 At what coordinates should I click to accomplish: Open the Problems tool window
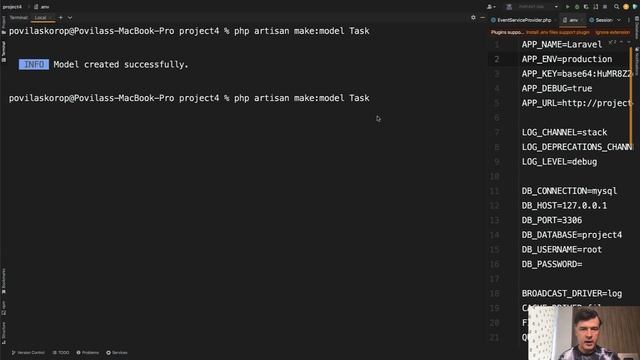click(88, 353)
